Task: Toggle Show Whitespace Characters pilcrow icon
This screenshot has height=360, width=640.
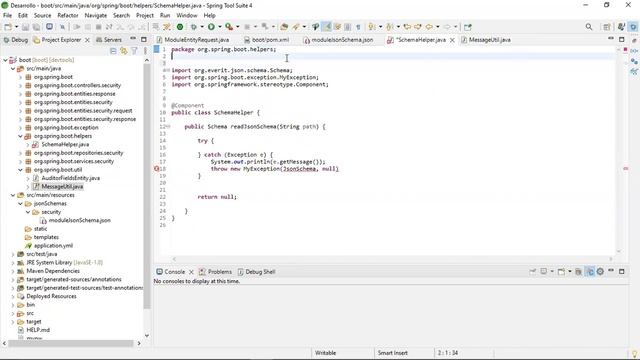Action: (358, 27)
